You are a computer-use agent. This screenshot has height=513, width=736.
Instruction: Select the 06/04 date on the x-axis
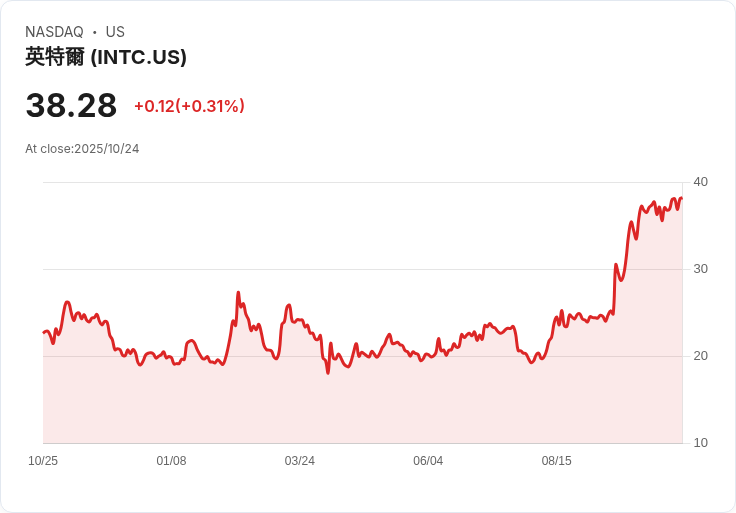[x=428, y=461]
